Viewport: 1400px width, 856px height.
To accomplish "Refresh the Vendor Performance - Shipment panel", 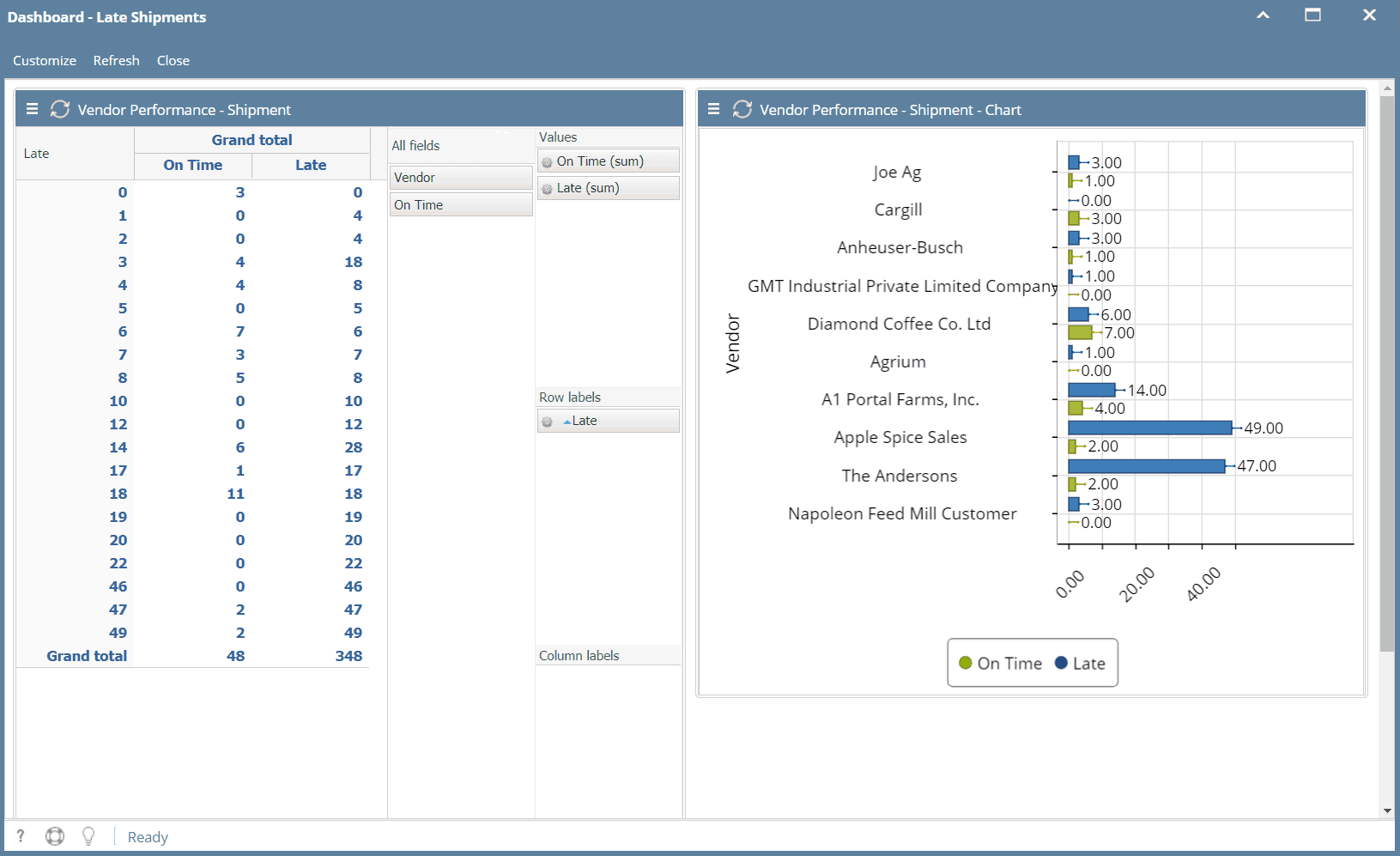I will (60, 109).
